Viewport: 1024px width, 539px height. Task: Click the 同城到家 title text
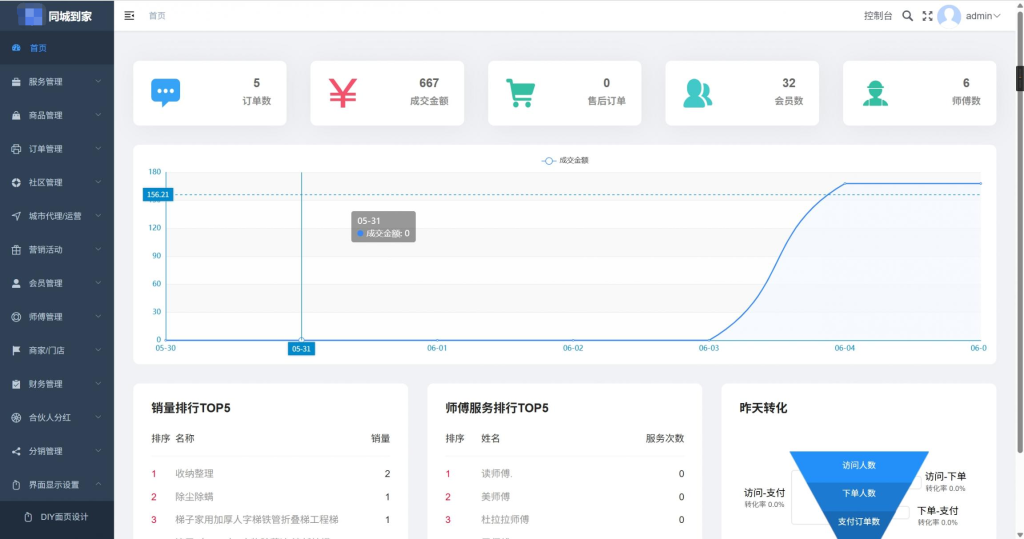click(x=70, y=16)
